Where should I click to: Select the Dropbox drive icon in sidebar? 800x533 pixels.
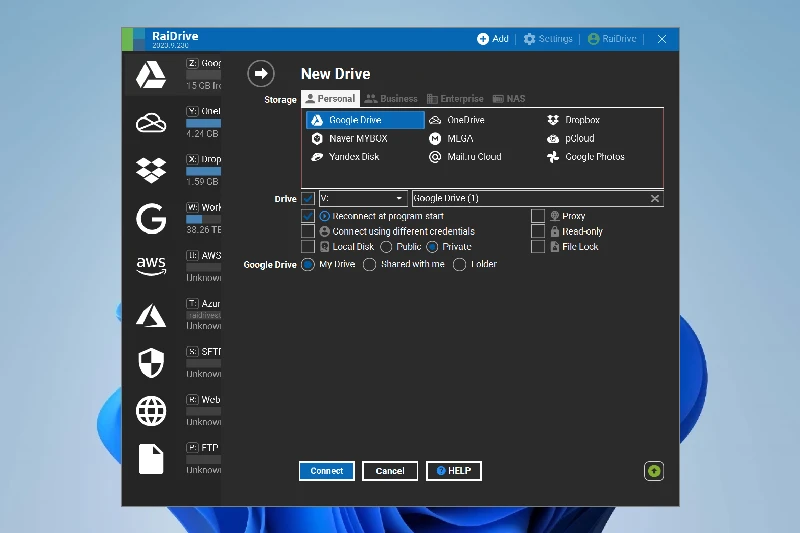pos(151,170)
